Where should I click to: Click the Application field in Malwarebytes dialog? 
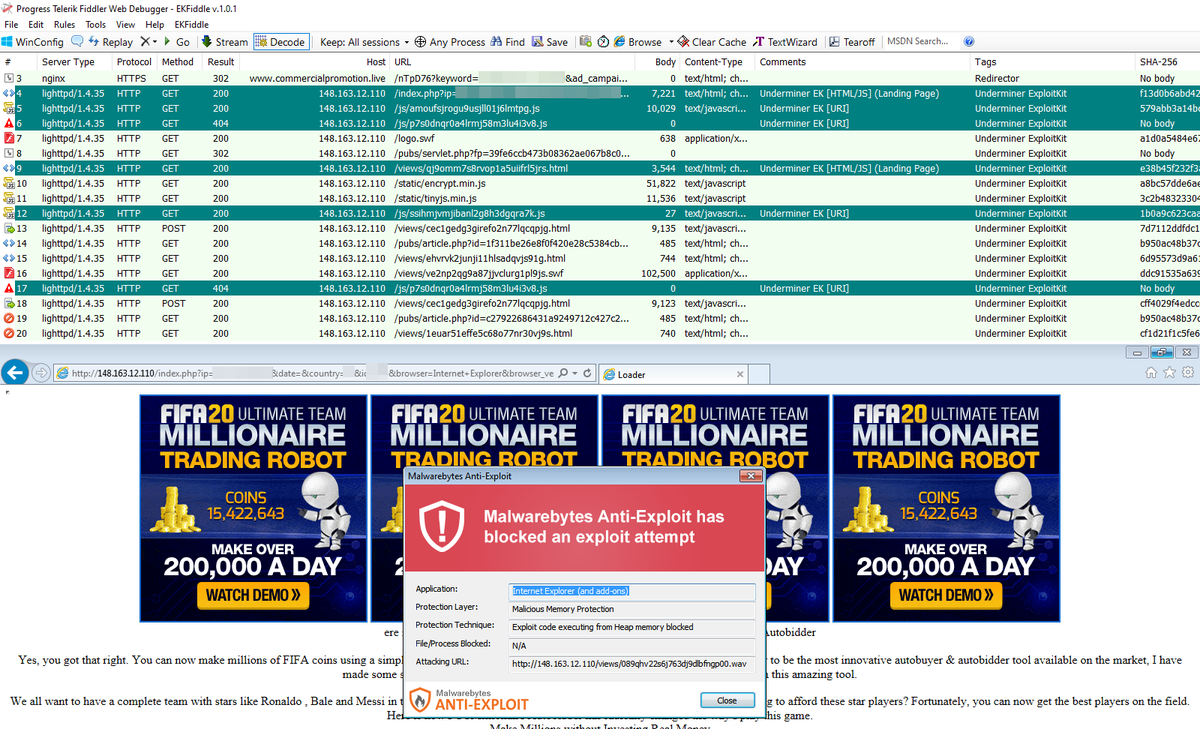633,590
